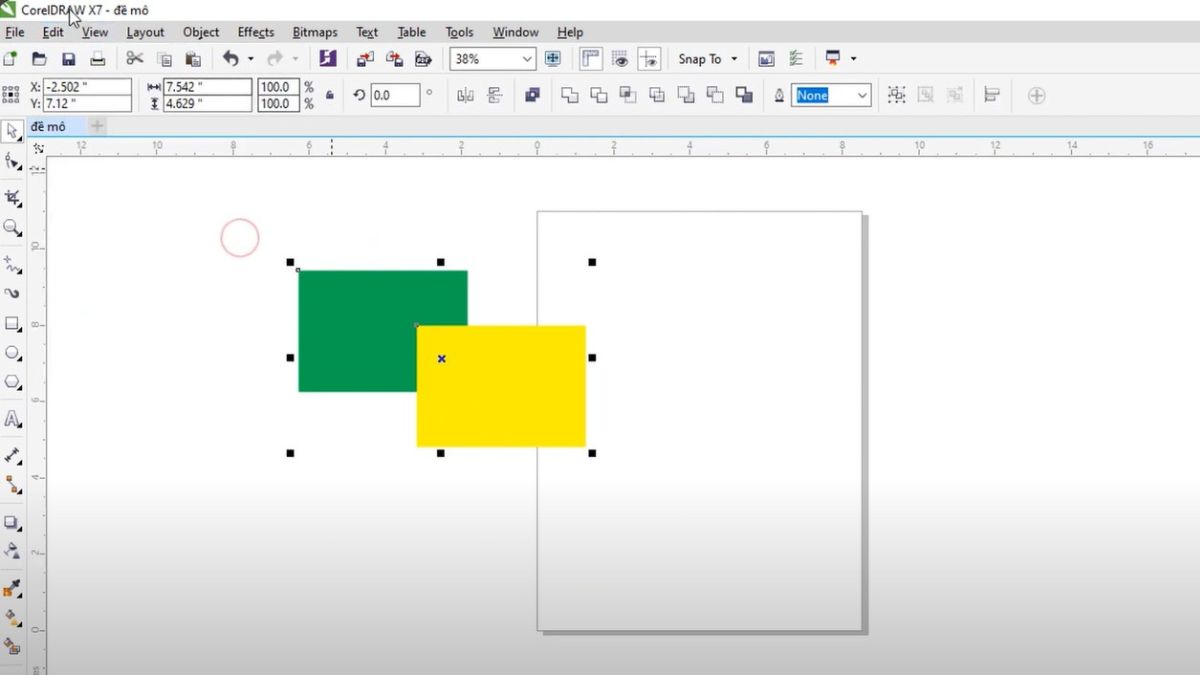Toggle Show Rulers button
Image resolution: width=1200 pixels, height=675 pixels.
pyautogui.click(x=591, y=59)
